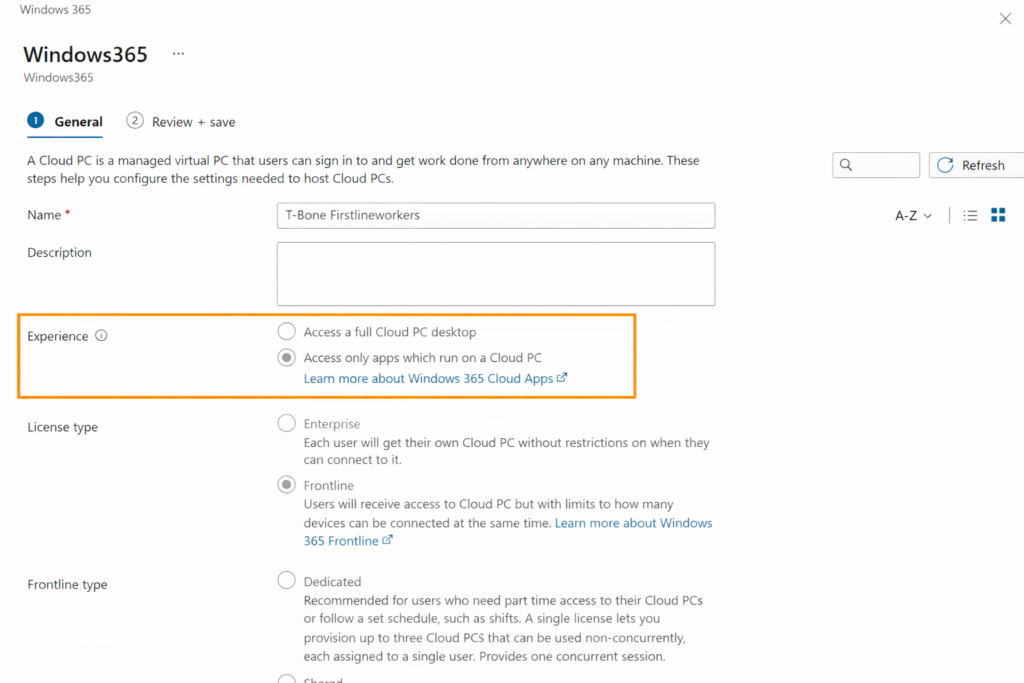Select Access a full Cloud PC desktop
This screenshot has height=683, width=1024.
pos(287,332)
